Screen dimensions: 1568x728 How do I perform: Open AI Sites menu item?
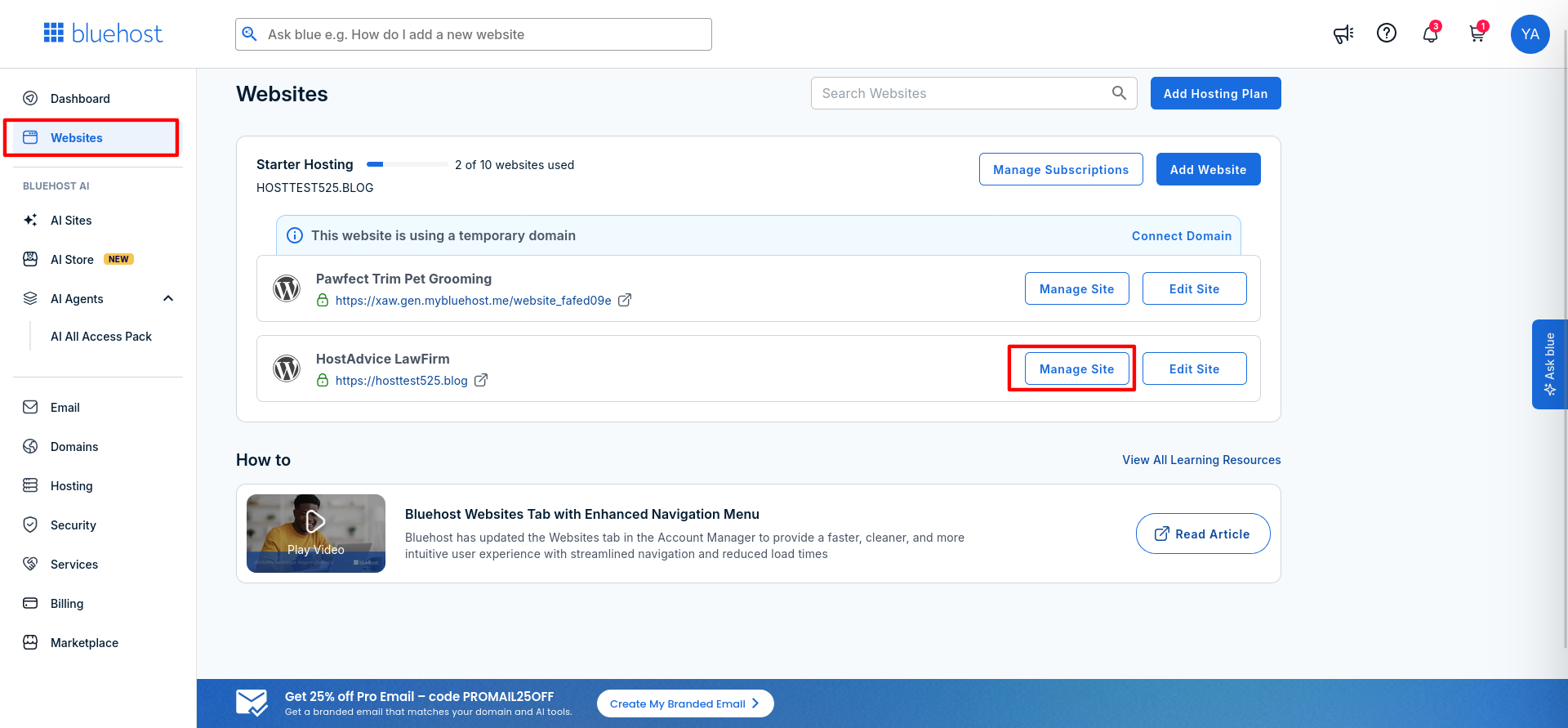point(71,220)
